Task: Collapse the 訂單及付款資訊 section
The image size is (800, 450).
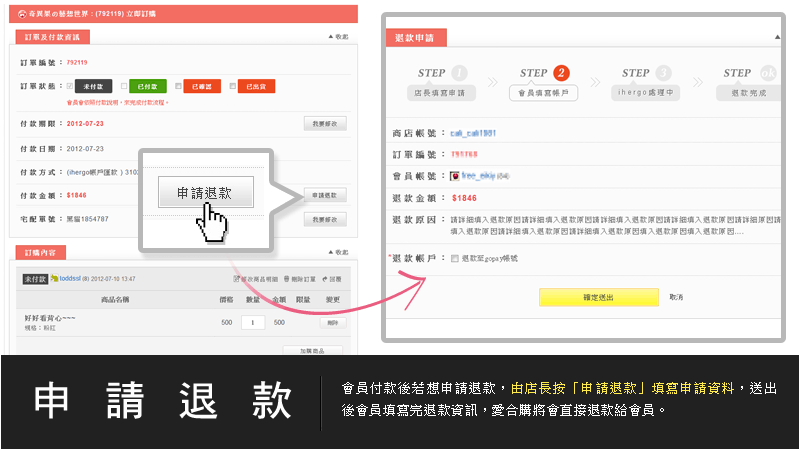Action: (x=338, y=36)
